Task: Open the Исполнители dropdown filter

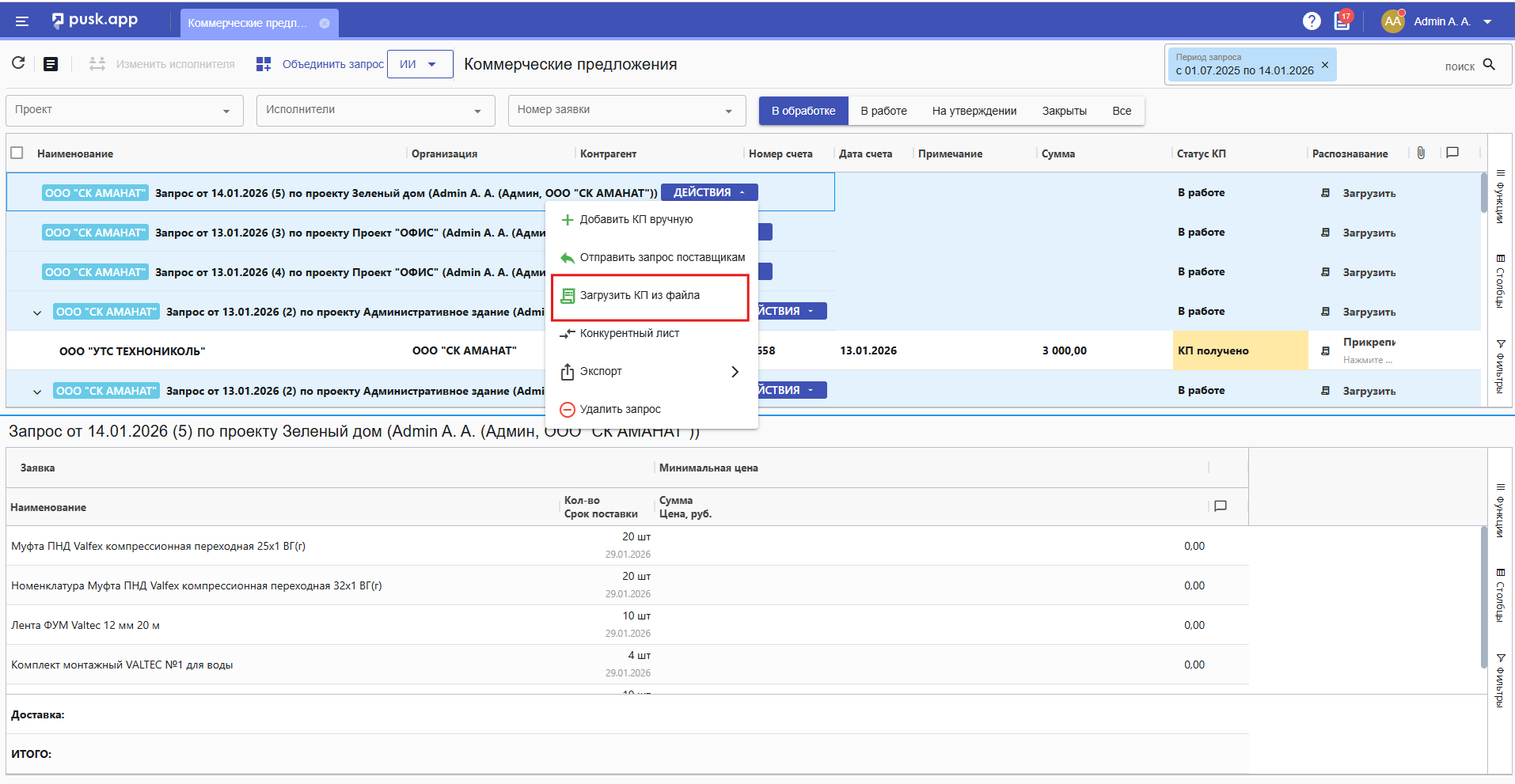Action: point(375,111)
